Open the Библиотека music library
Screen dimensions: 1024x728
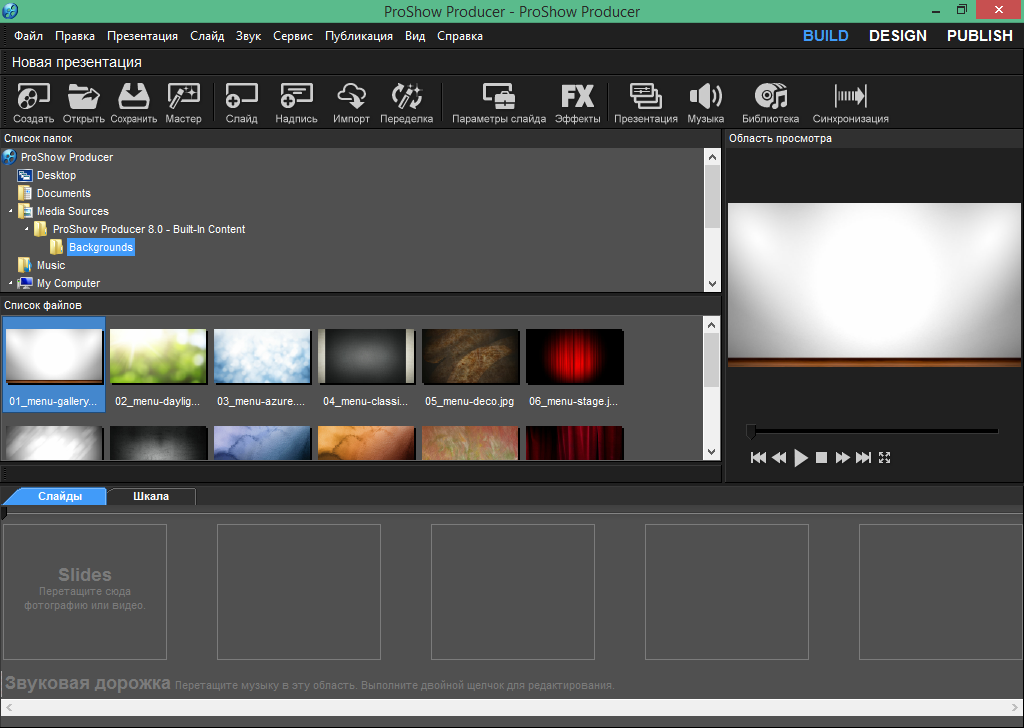[771, 103]
